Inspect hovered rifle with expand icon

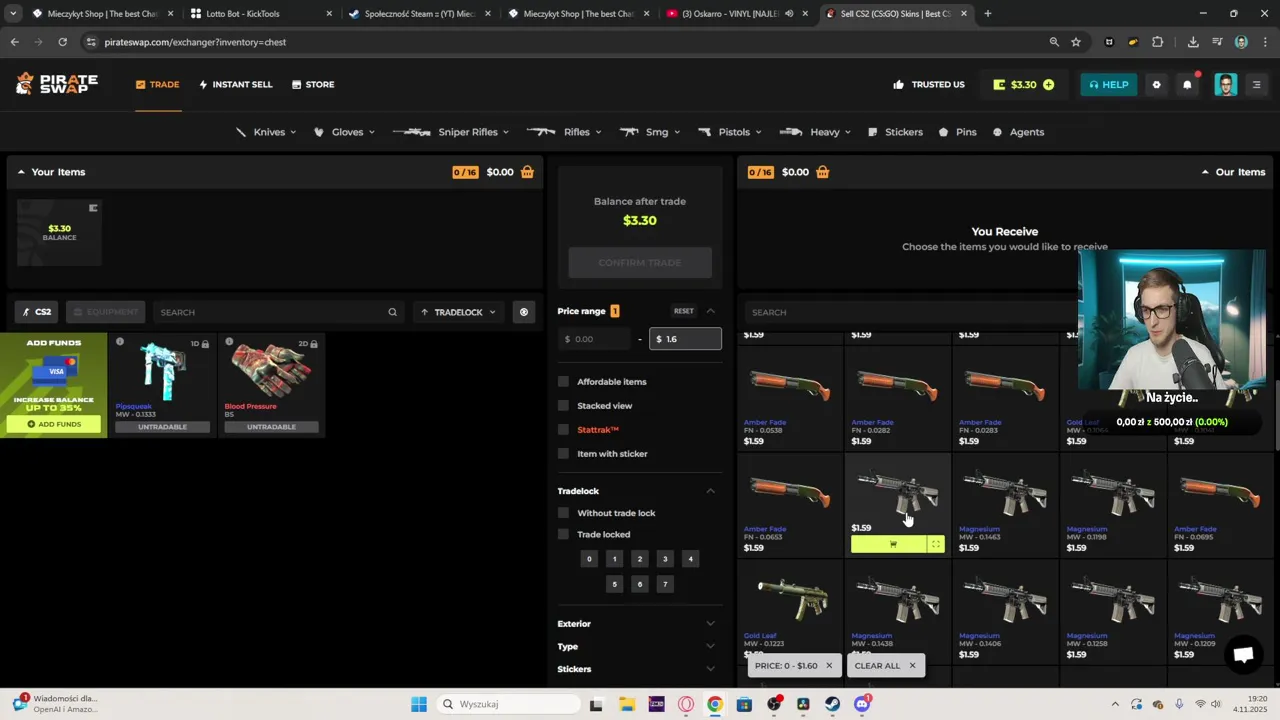(936, 544)
